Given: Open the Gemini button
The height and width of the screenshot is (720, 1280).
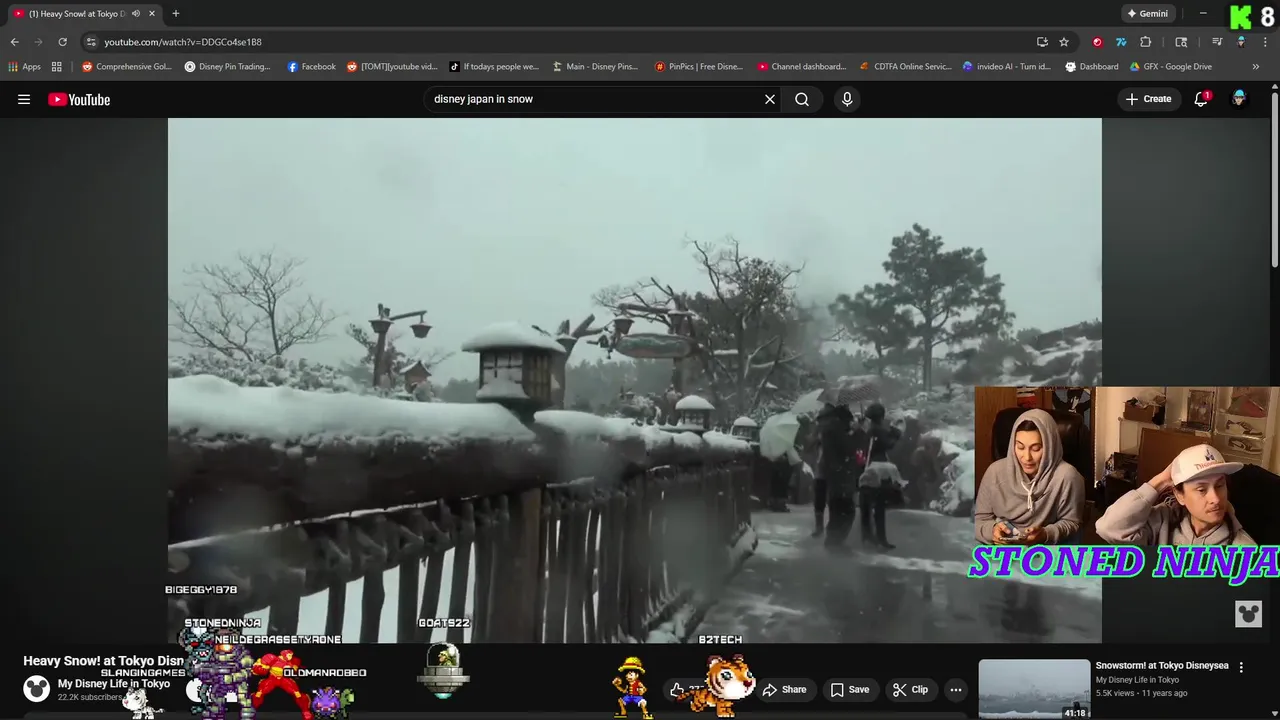Looking at the screenshot, I should tap(1147, 14).
